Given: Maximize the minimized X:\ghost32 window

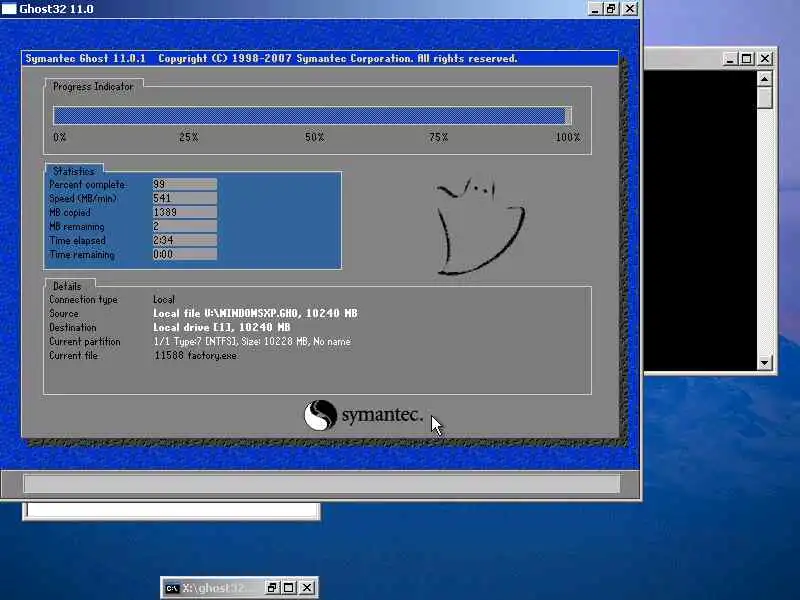Looking at the screenshot, I should pyautogui.click(x=289, y=588).
